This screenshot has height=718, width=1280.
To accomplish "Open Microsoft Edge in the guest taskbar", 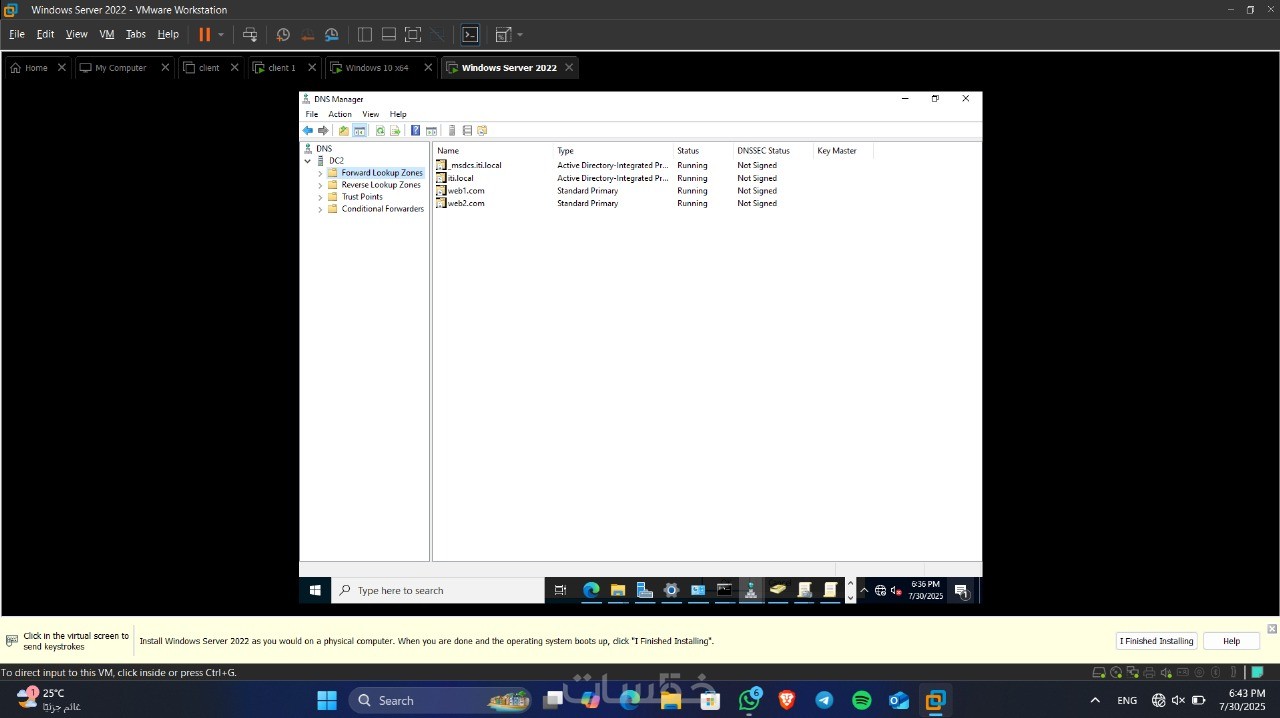I will point(591,590).
